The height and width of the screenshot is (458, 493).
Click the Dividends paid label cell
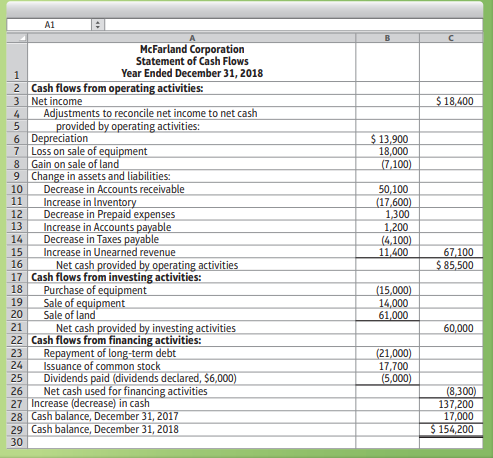(x=192, y=378)
